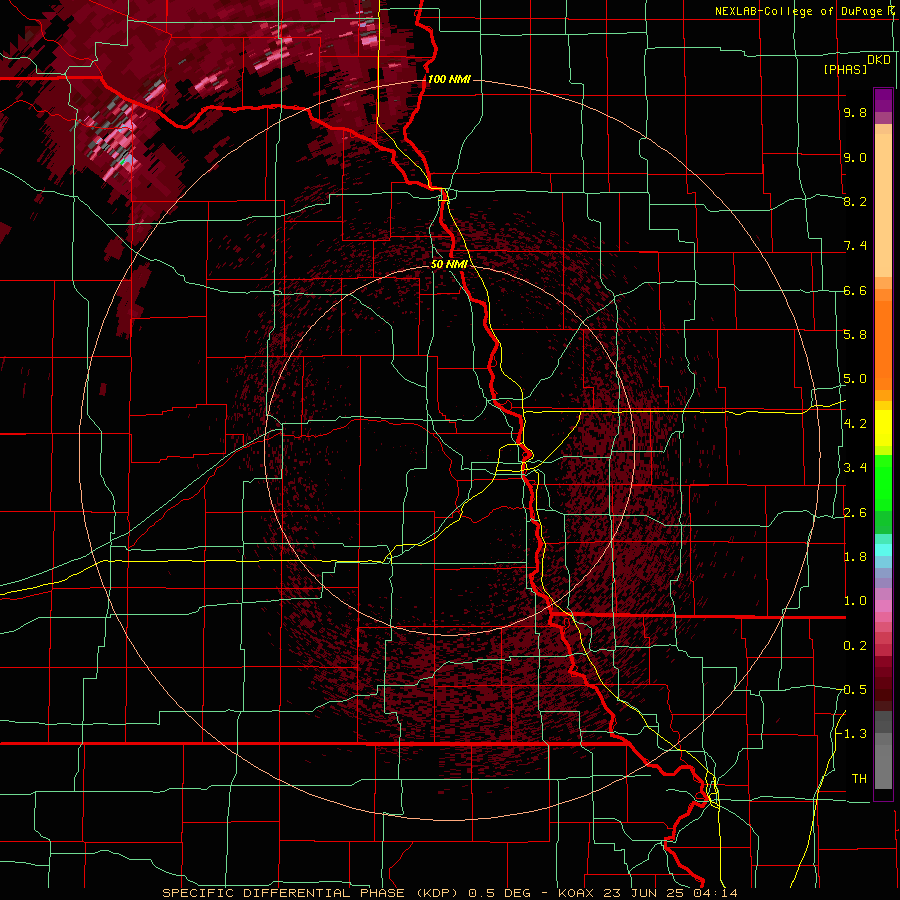900x900 pixels.
Task: Pick the purple top band of the color scale
Action: [883, 101]
